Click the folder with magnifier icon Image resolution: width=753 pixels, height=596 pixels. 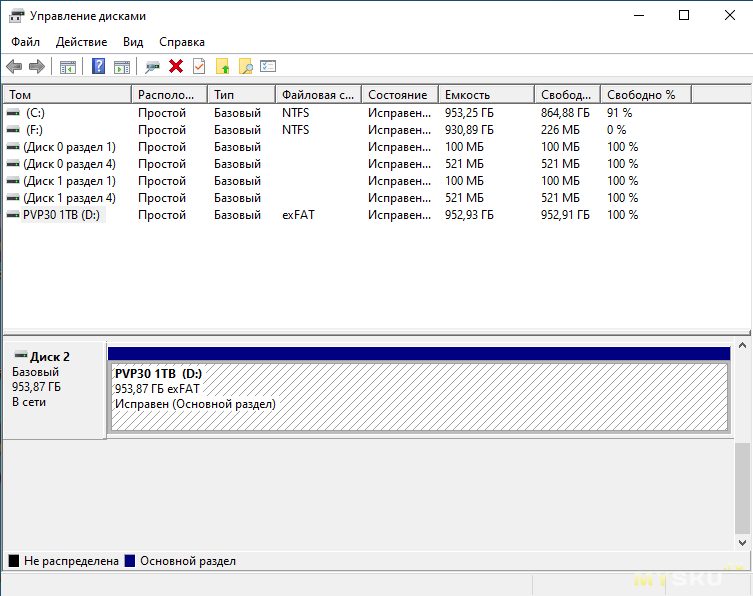pos(245,67)
